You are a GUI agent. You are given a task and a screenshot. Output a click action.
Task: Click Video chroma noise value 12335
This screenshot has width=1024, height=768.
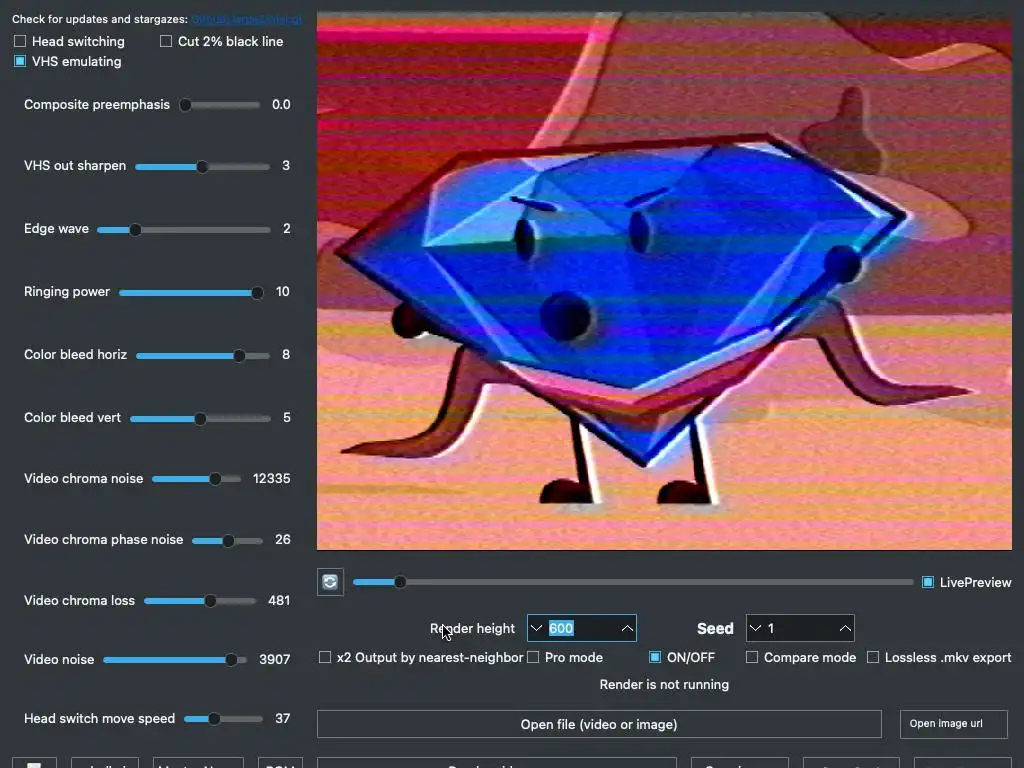(272, 479)
